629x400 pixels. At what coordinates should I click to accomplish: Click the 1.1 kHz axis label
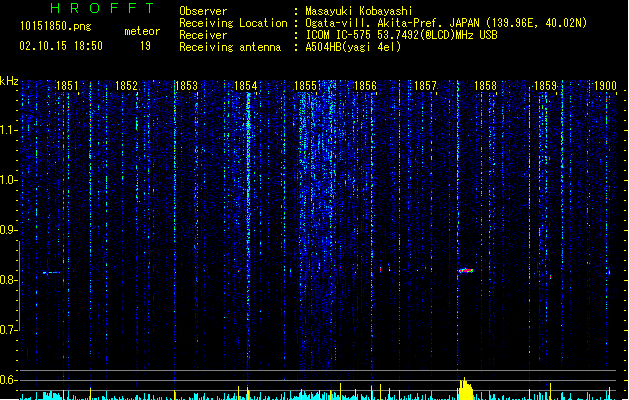[x=8, y=130]
